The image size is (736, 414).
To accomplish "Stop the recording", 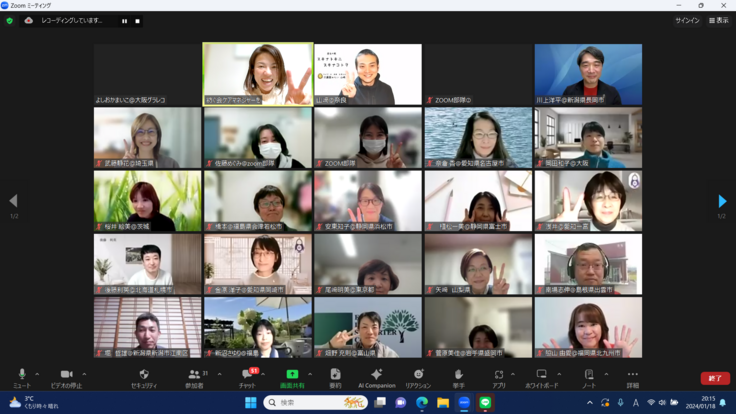I will pos(137,21).
